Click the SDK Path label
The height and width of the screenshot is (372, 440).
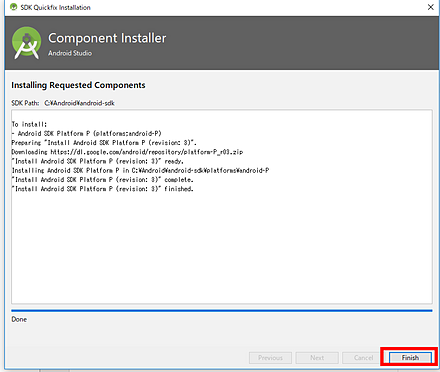[25, 103]
